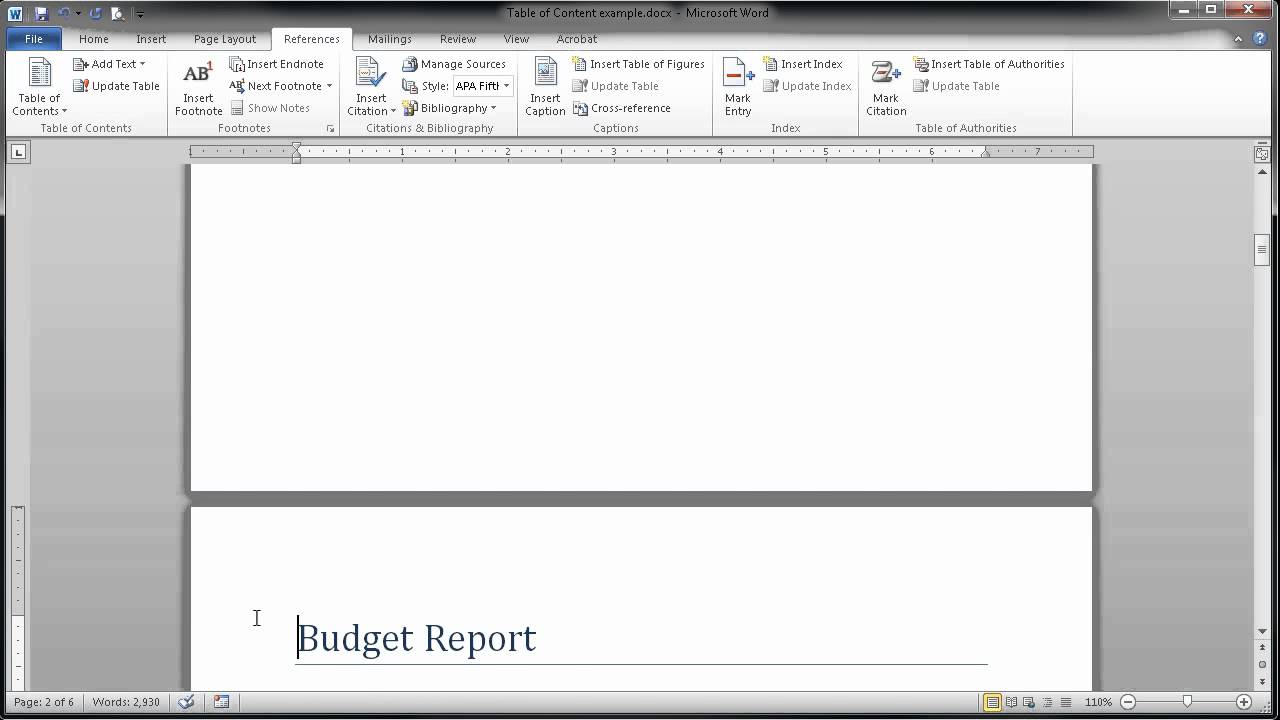This screenshot has width=1280, height=720.
Task: Switch to Full Screen Reading view
Action: pyautogui.click(x=1011, y=702)
